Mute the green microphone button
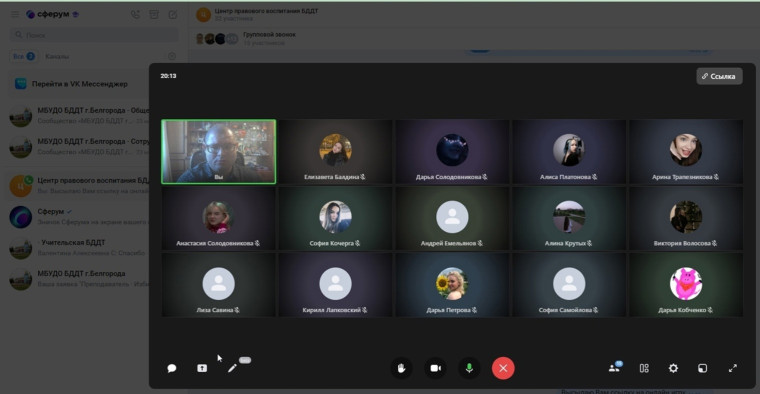The image size is (760, 394). click(469, 368)
